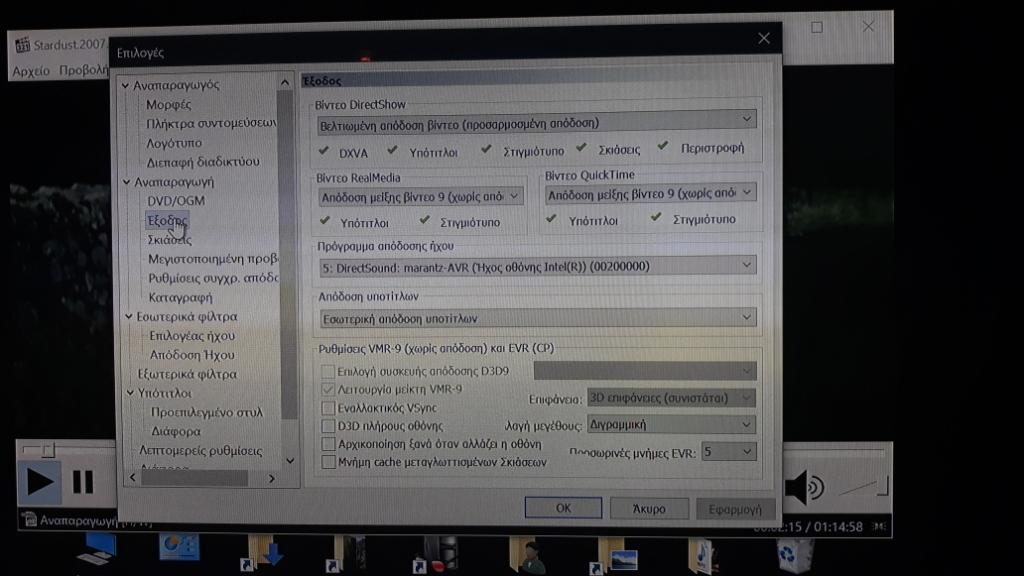Toggle the Σκιάσεις checkmark
The height and width of the screenshot is (576, 1024).
coord(581,148)
